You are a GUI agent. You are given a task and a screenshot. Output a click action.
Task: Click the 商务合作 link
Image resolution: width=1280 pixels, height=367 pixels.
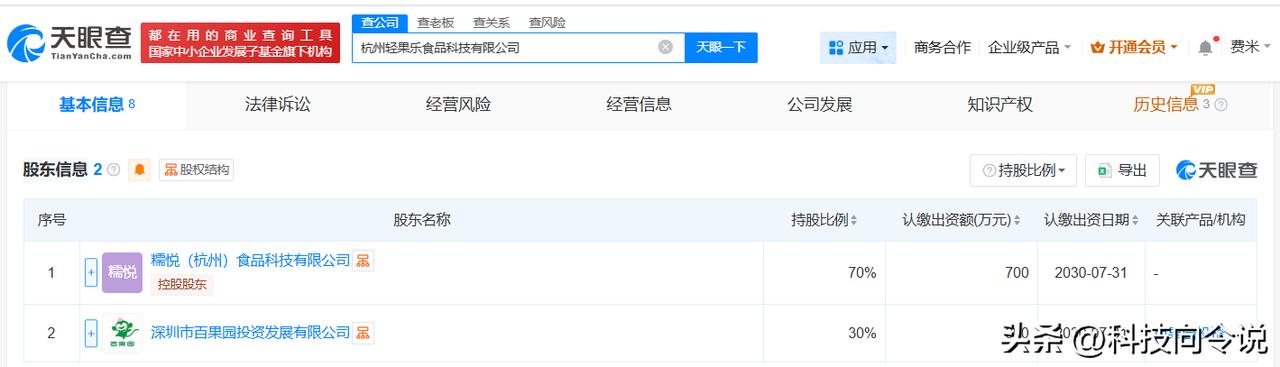pyautogui.click(x=942, y=47)
